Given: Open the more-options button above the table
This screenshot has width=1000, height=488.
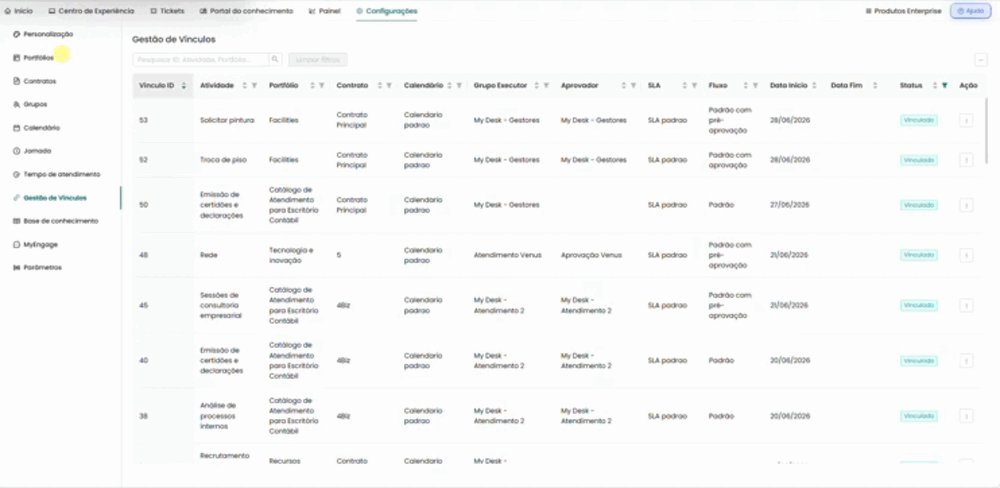Looking at the screenshot, I should pos(981,60).
